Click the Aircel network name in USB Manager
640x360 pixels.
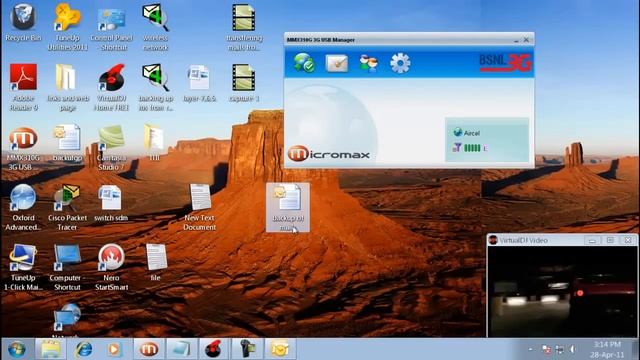[472, 133]
